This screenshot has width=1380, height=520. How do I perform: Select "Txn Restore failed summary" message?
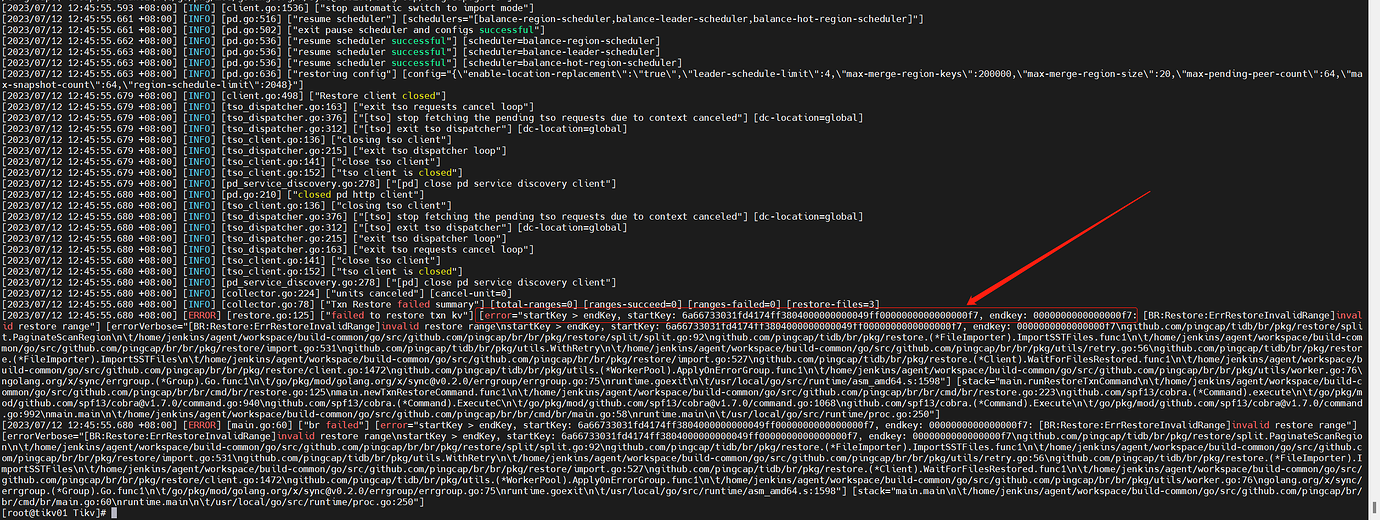tap(401, 303)
